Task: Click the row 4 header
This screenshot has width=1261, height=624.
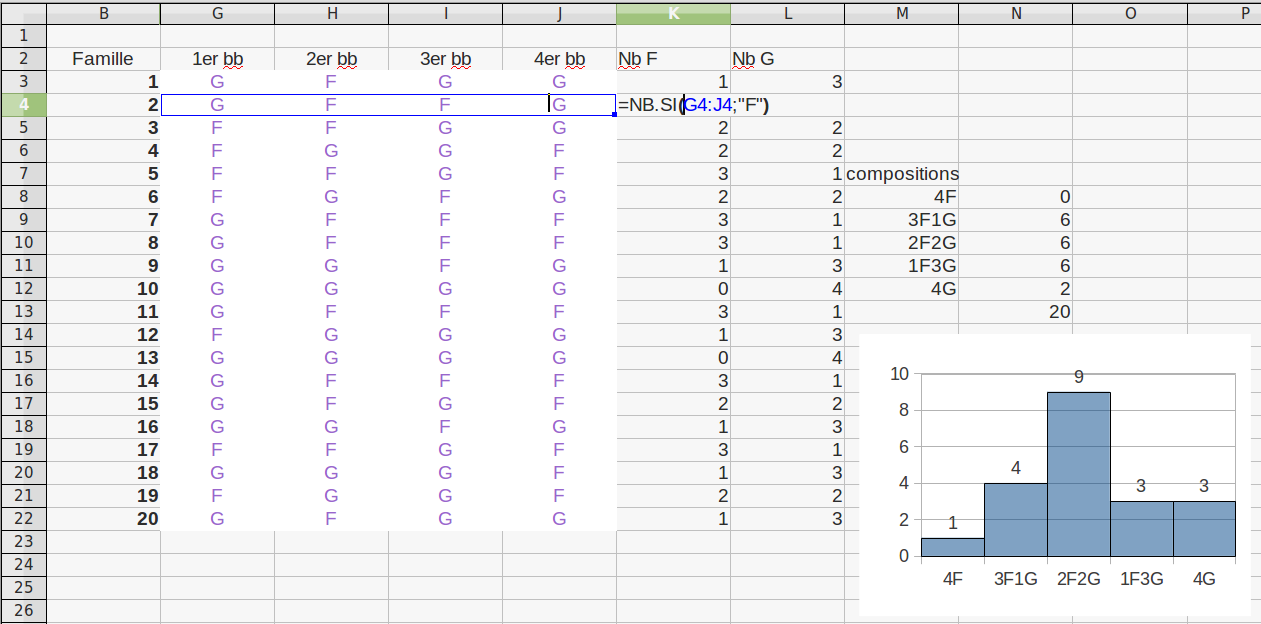Action: point(24,104)
